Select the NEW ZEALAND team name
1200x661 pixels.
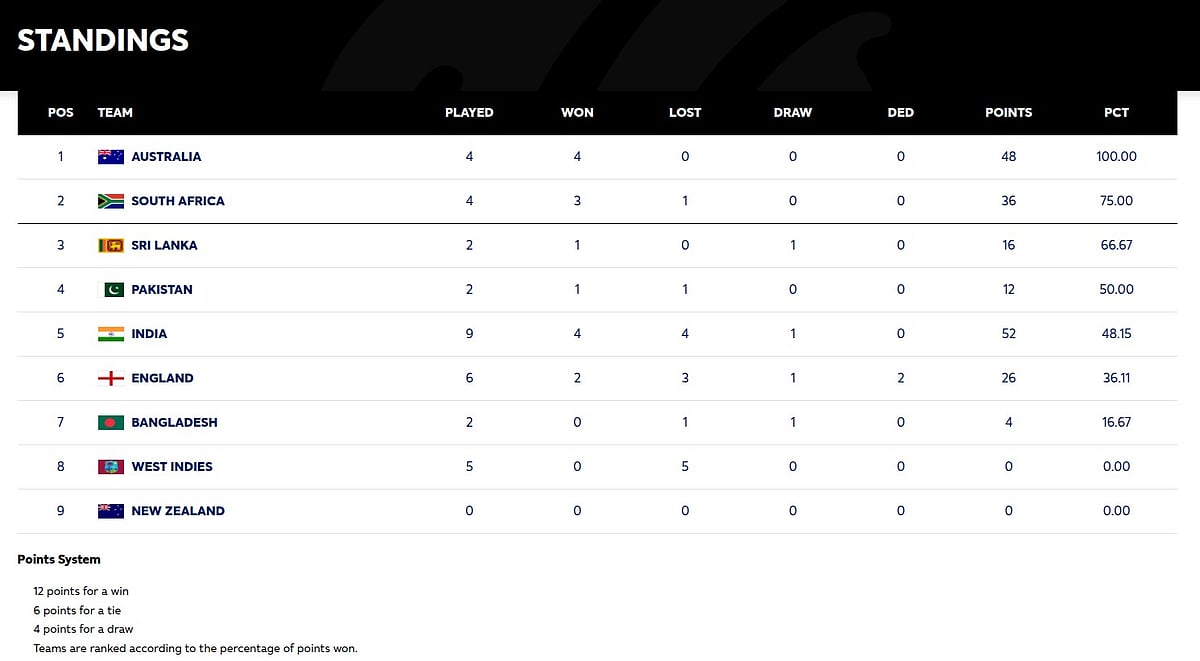click(178, 511)
